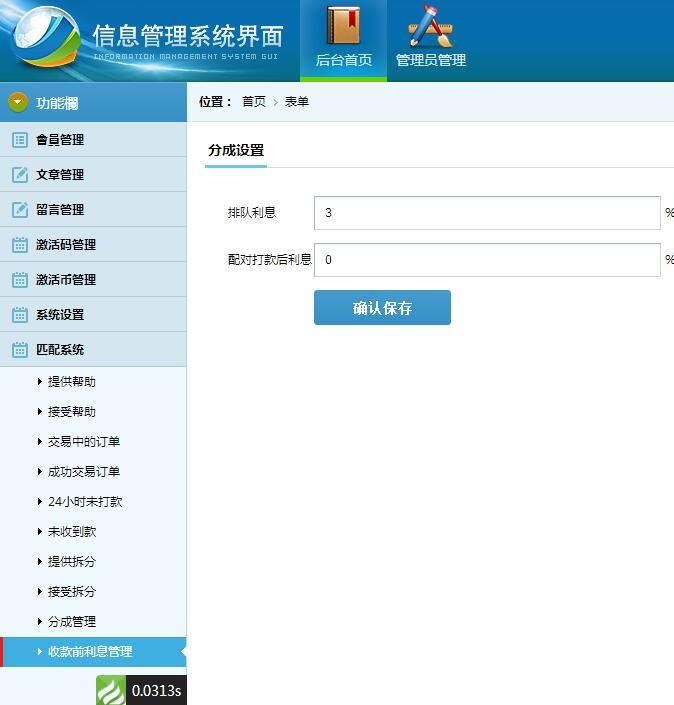Click the edit icon beside 文章管理
The width and height of the screenshot is (674, 705).
pos(20,174)
